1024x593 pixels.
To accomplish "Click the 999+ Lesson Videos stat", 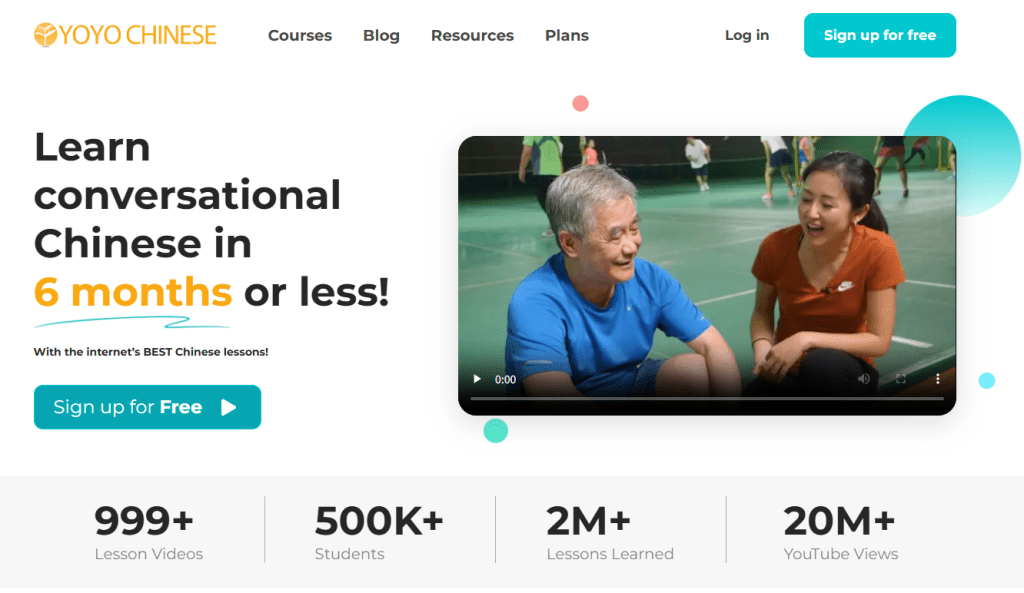I will tap(148, 532).
